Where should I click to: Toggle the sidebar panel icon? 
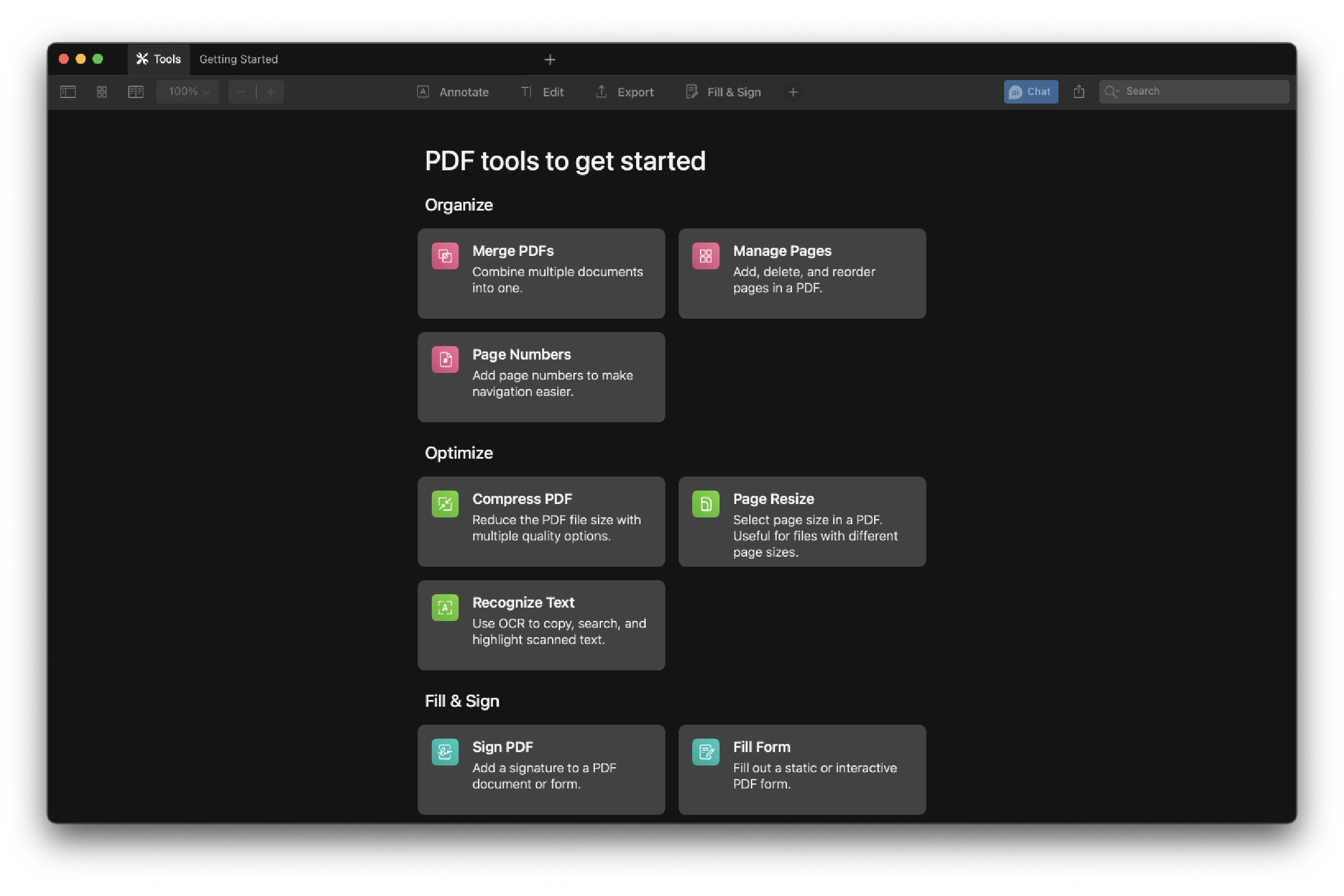tap(67, 91)
